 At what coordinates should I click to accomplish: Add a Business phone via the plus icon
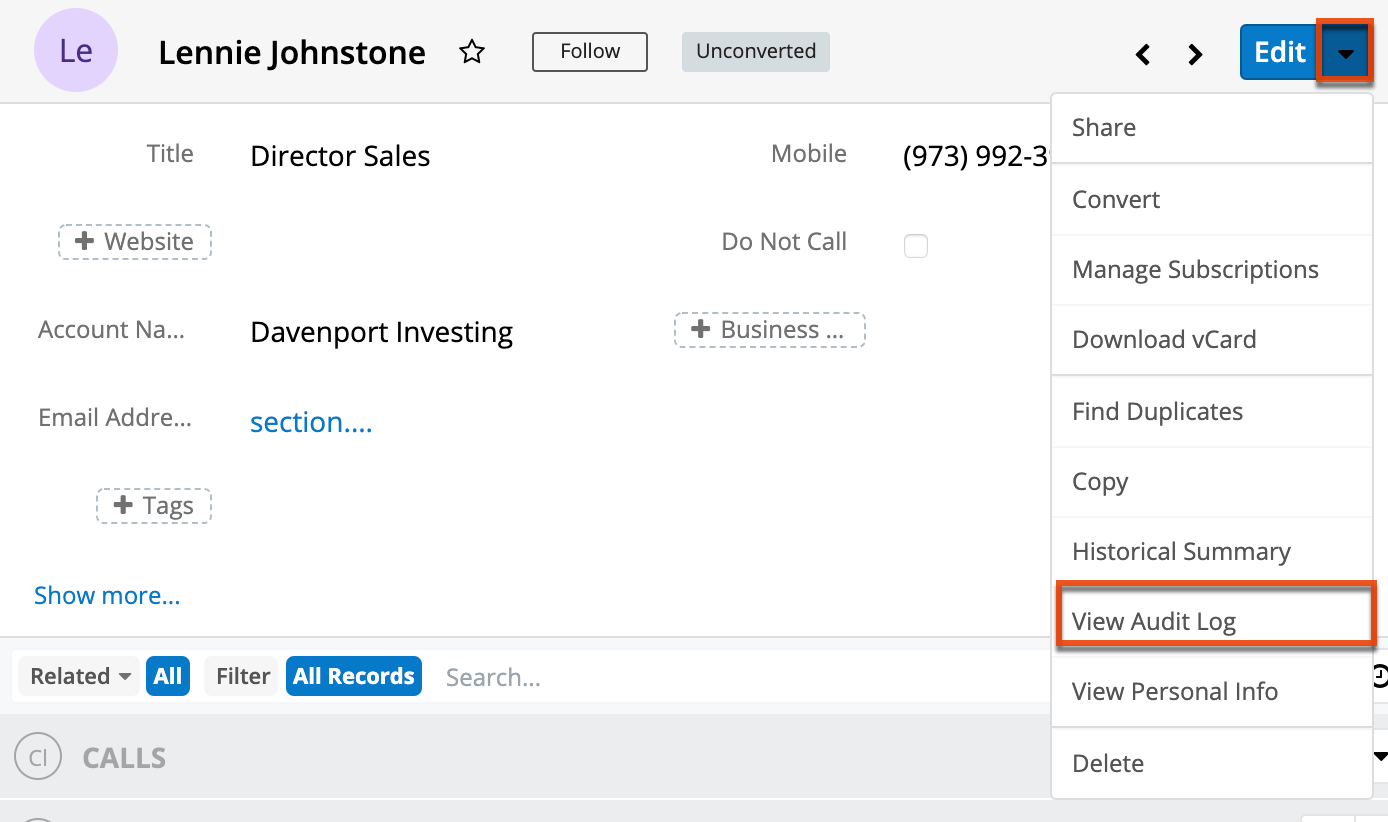[769, 330]
